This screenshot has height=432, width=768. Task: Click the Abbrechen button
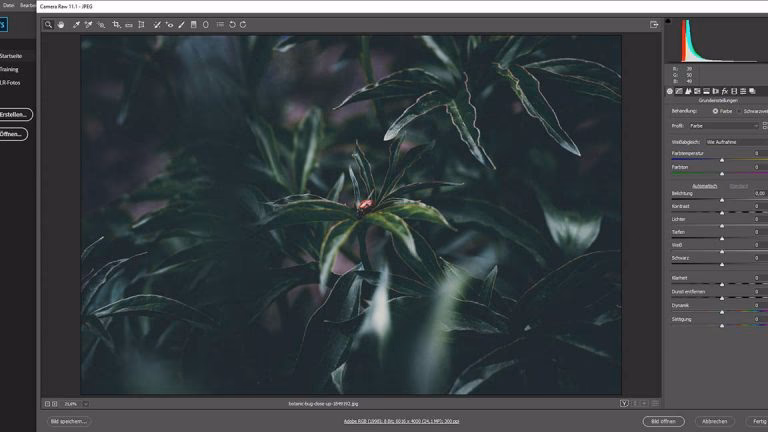715,421
